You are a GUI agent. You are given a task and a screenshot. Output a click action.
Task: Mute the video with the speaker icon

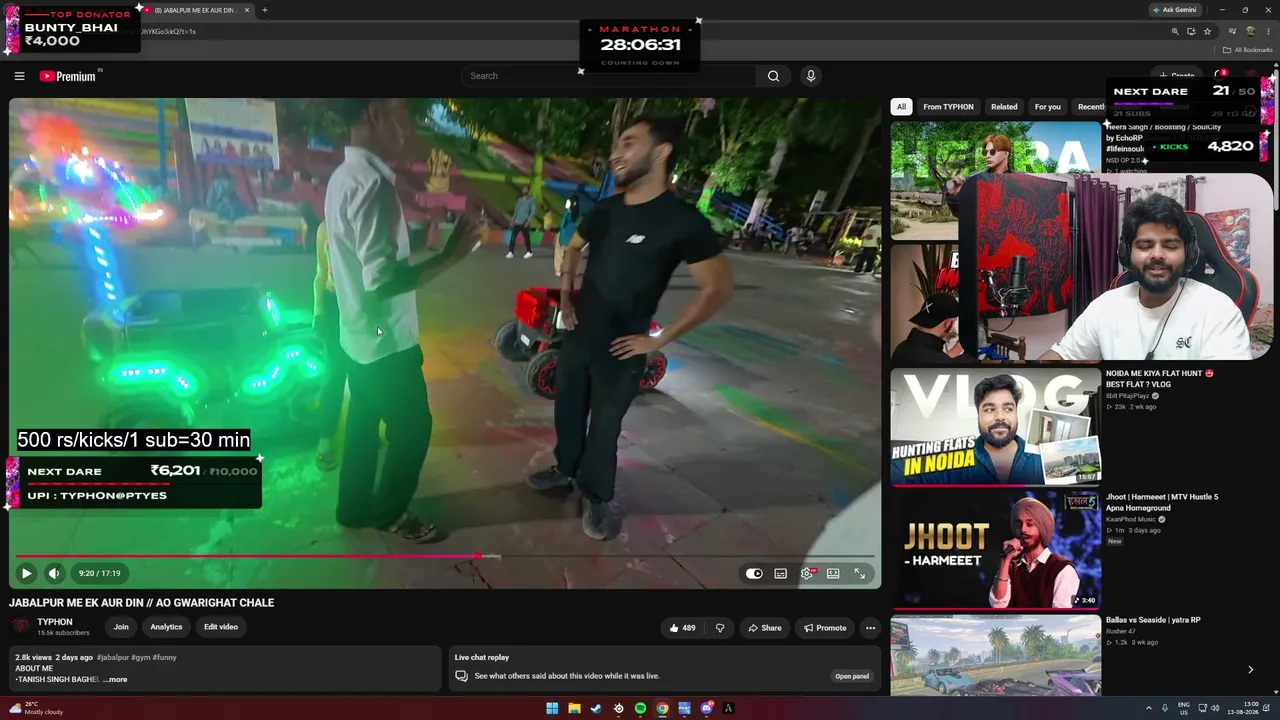(54, 573)
